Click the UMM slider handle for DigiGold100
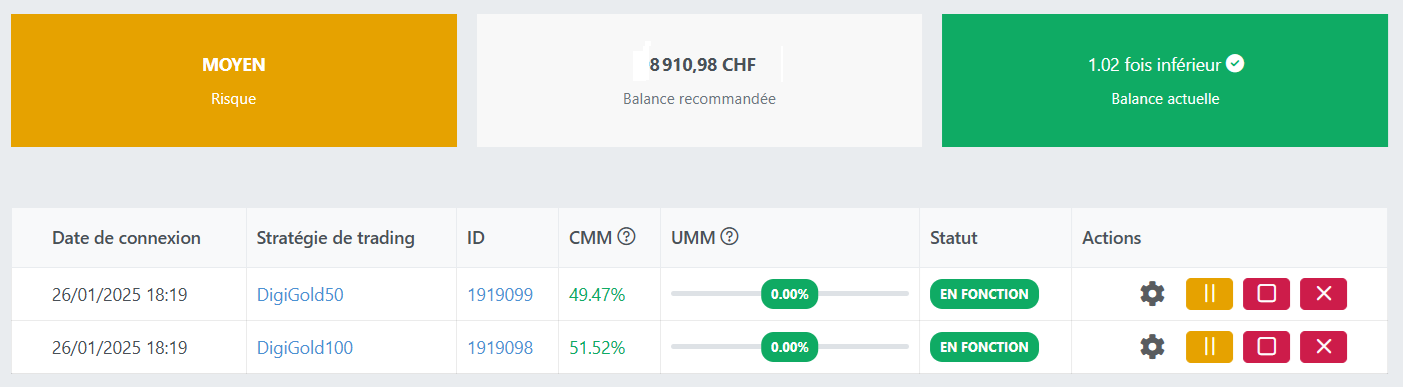The width and height of the screenshot is (1403, 387). pyautogui.click(x=789, y=347)
